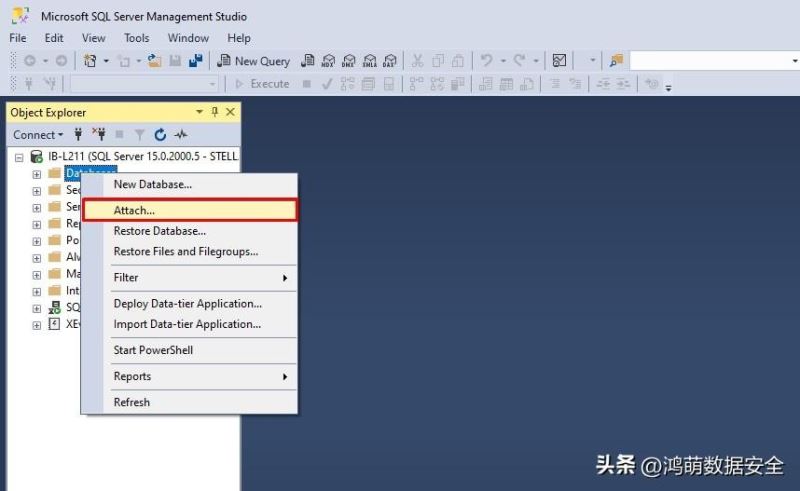Choose Restore Database... option
Viewport: 800px width, 491px height.
pos(190,231)
